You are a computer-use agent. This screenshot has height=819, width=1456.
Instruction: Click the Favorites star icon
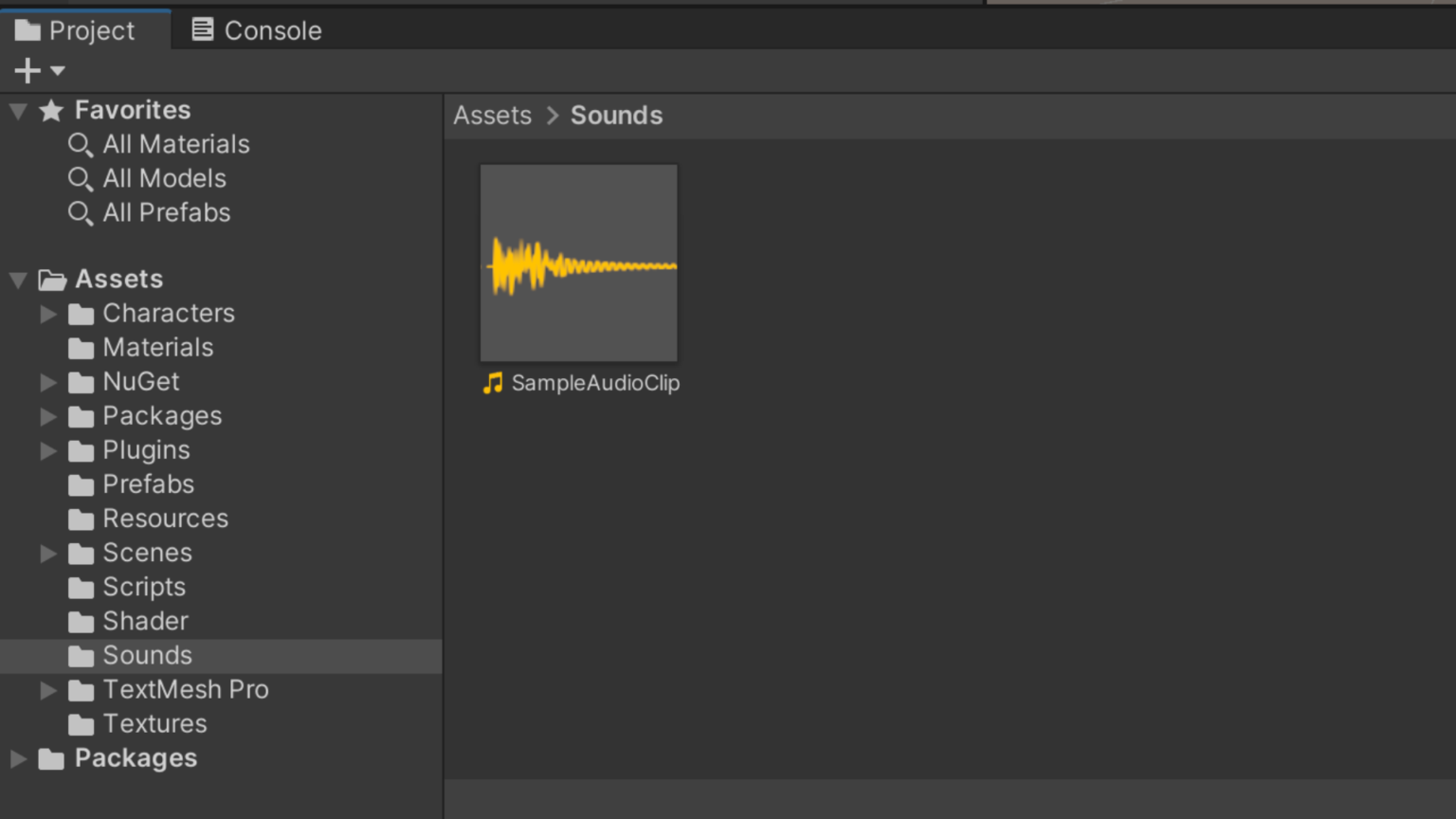point(50,110)
